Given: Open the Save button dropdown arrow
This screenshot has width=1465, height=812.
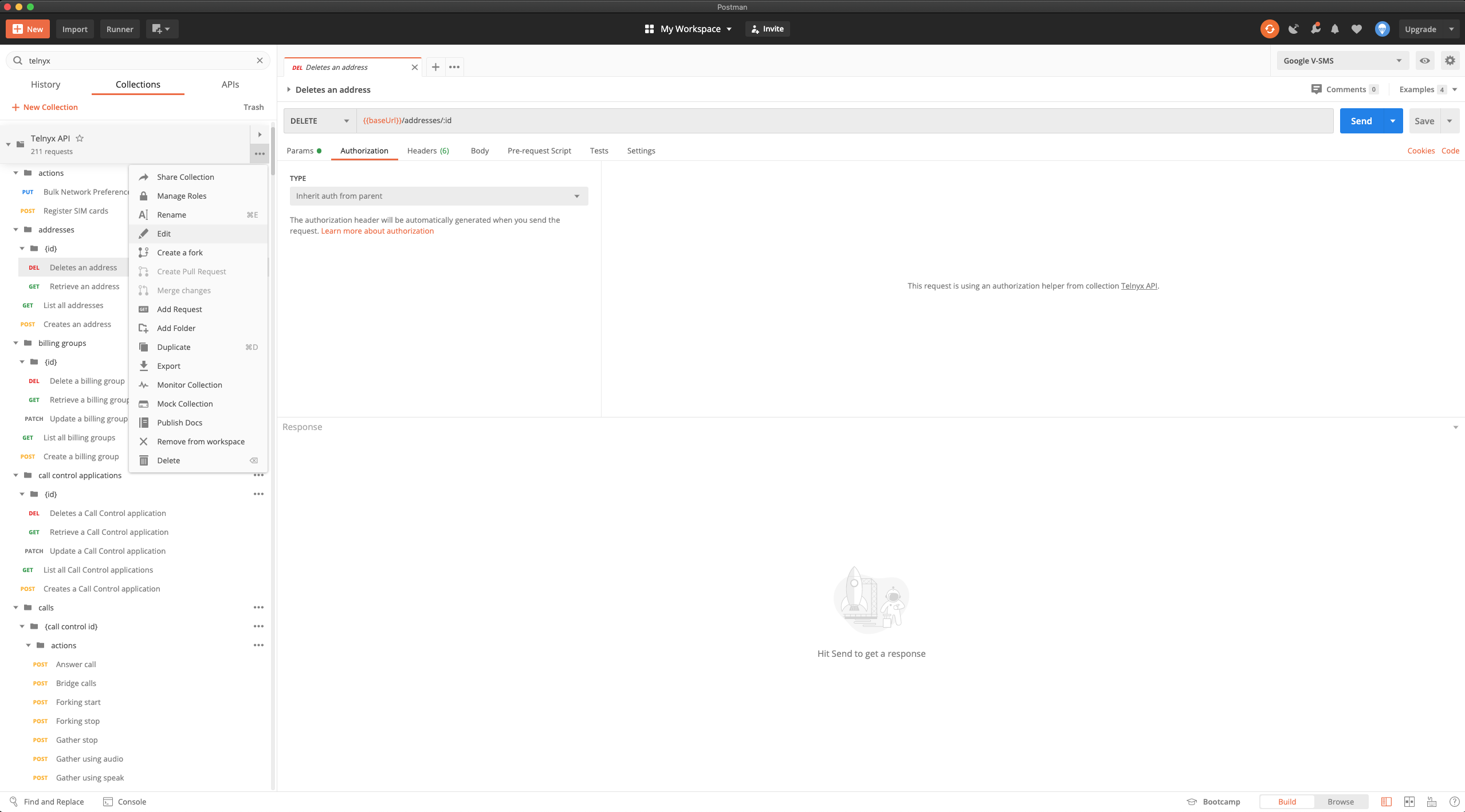Looking at the screenshot, I should [x=1450, y=121].
